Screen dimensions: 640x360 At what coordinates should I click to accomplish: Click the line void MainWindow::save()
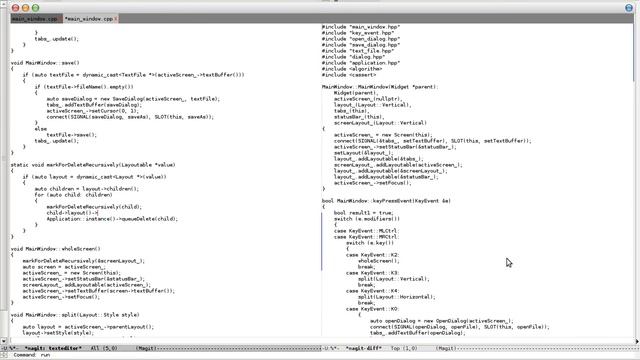click(x=45, y=63)
